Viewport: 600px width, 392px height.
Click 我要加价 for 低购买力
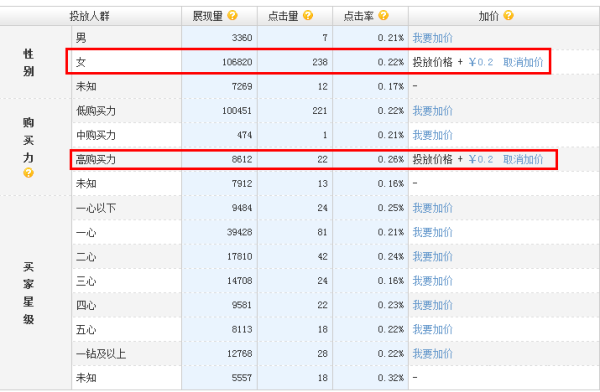[x=432, y=111]
